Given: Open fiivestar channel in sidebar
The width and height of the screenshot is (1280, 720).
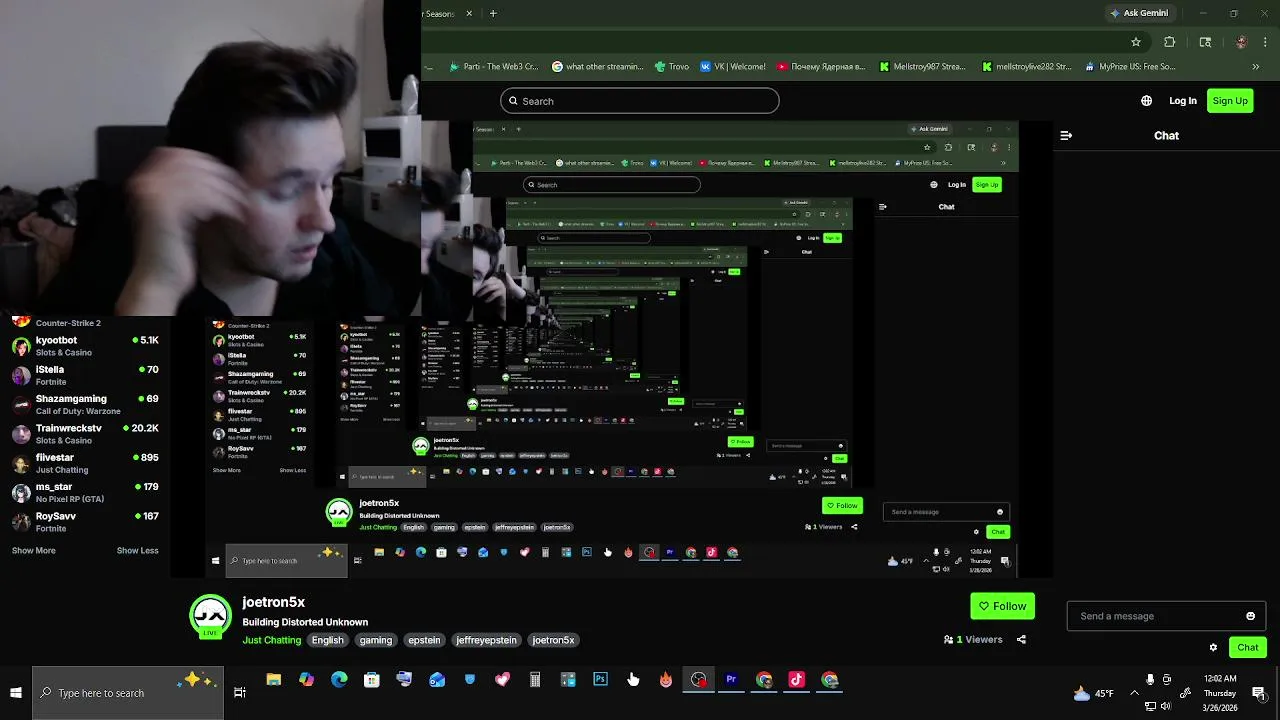Looking at the screenshot, I should tap(85, 463).
